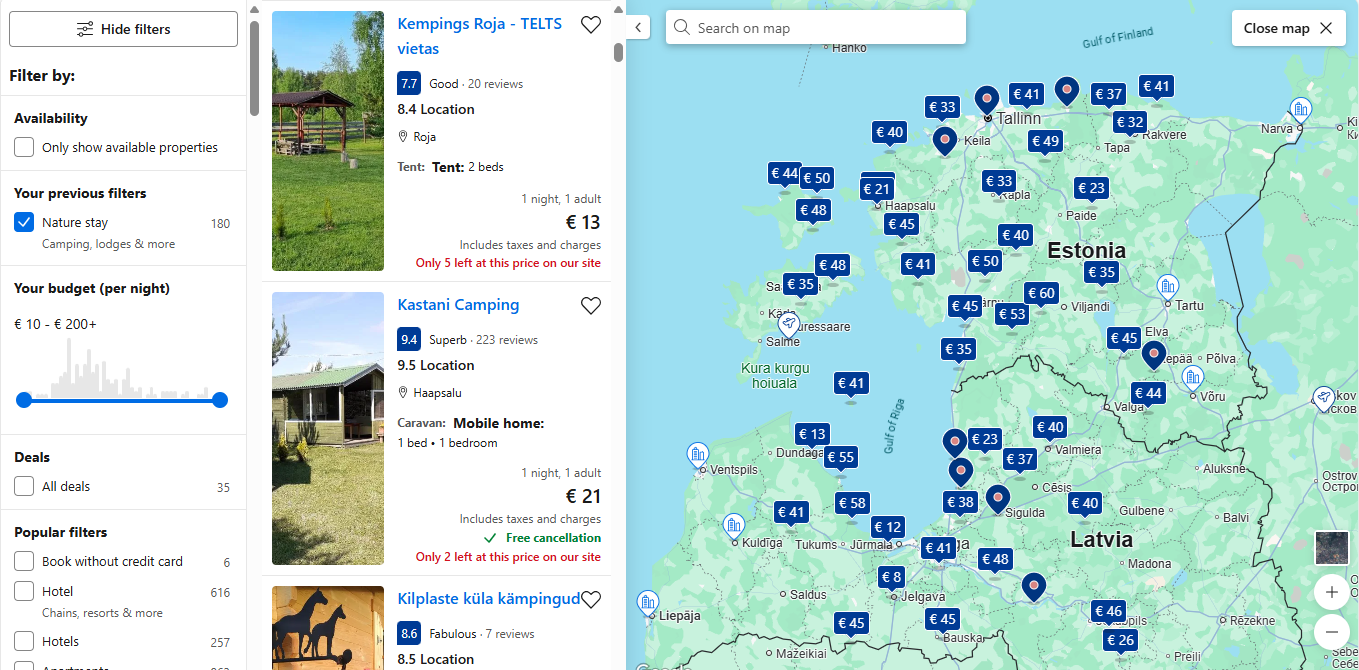Screen dimensions: 1359x670
Task: Open the Kastani Camping cabin photo
Action: (328, 428)
